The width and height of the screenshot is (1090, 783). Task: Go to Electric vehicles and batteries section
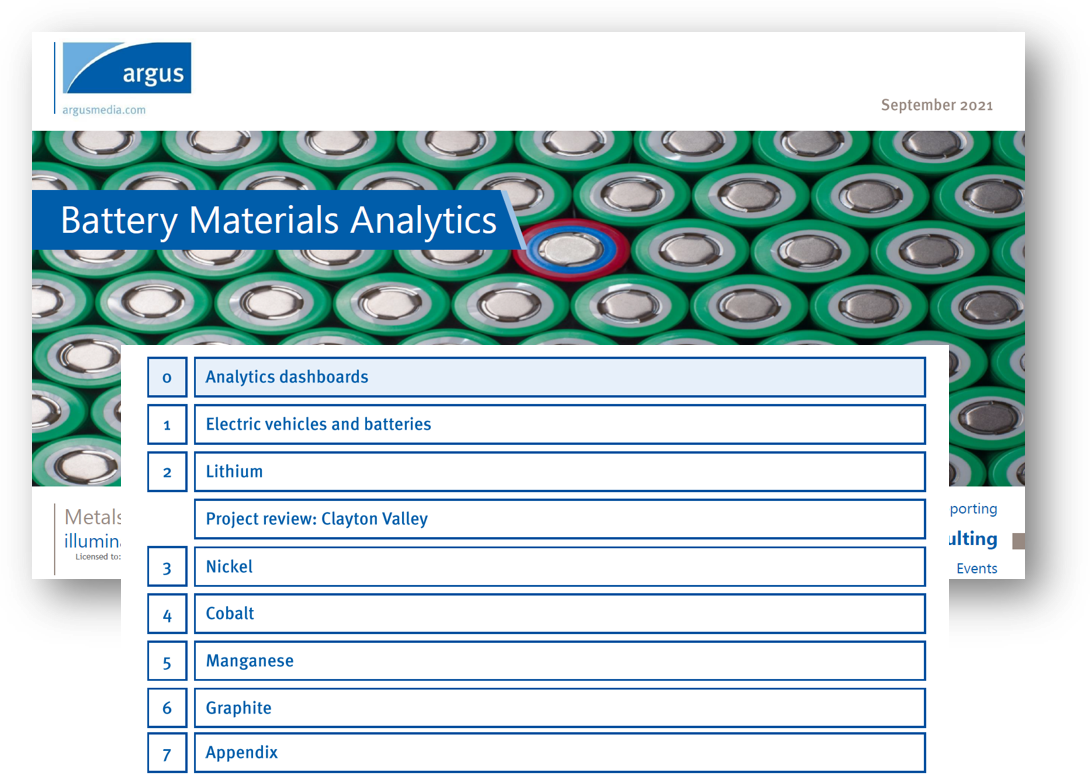558,424
